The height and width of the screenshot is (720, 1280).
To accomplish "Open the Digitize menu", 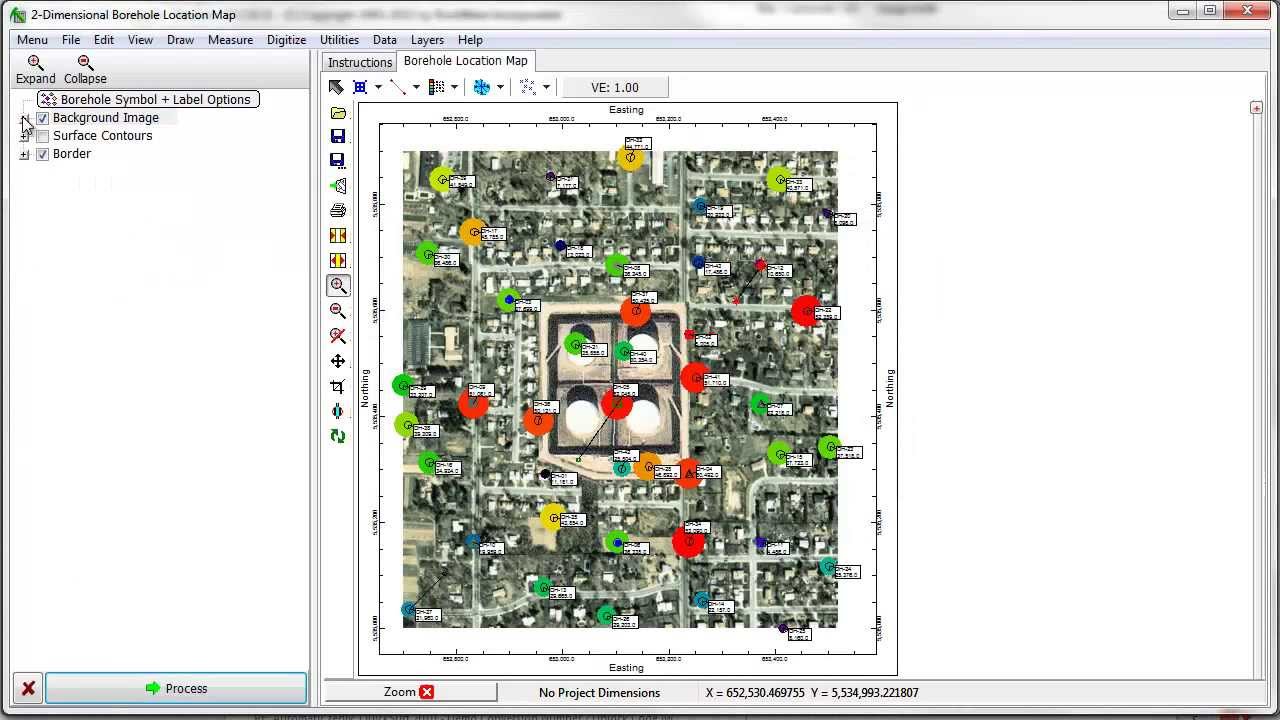I will [287, 40].
